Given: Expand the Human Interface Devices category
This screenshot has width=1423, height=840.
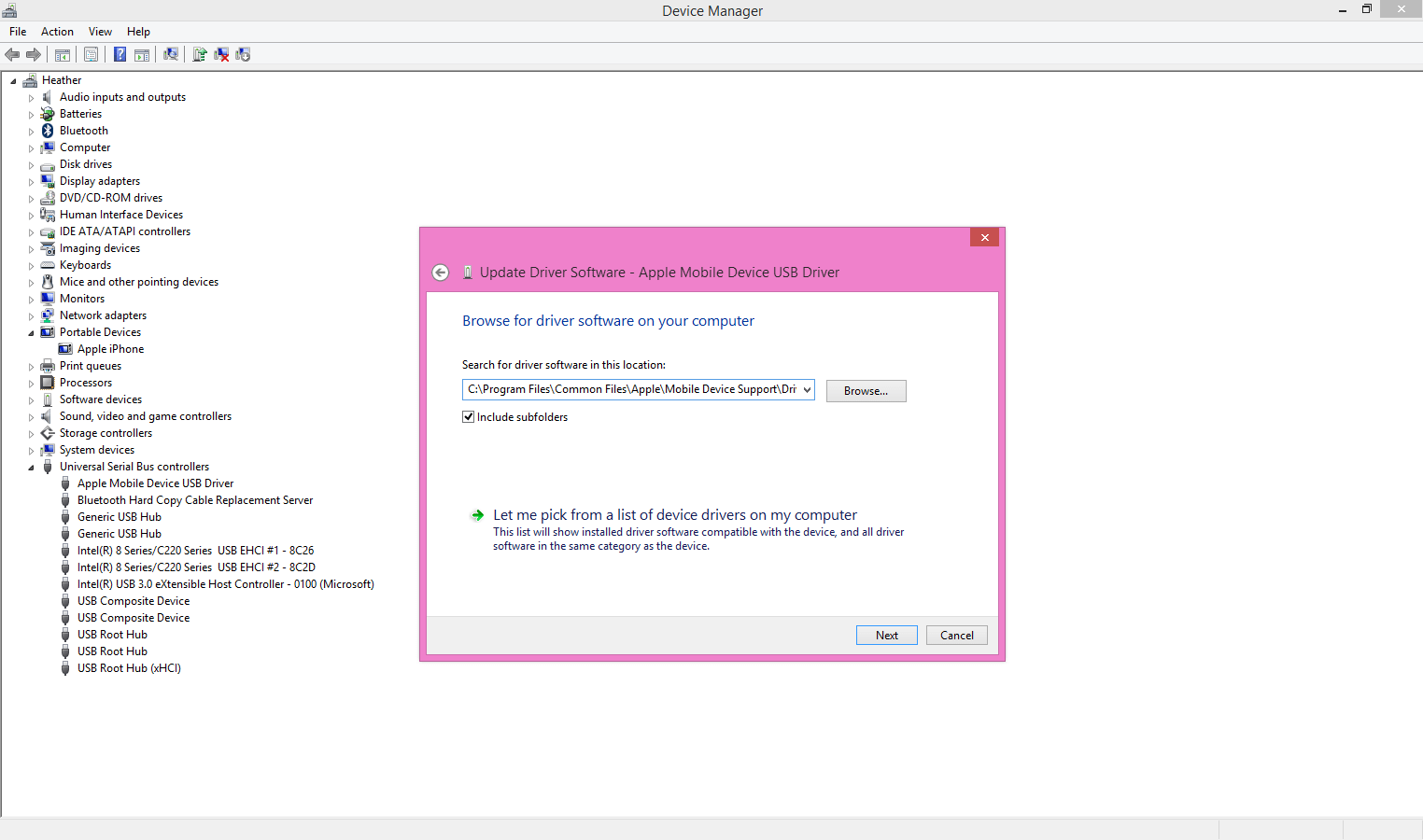Looking at the screenshot, I should tap(31, 216).
